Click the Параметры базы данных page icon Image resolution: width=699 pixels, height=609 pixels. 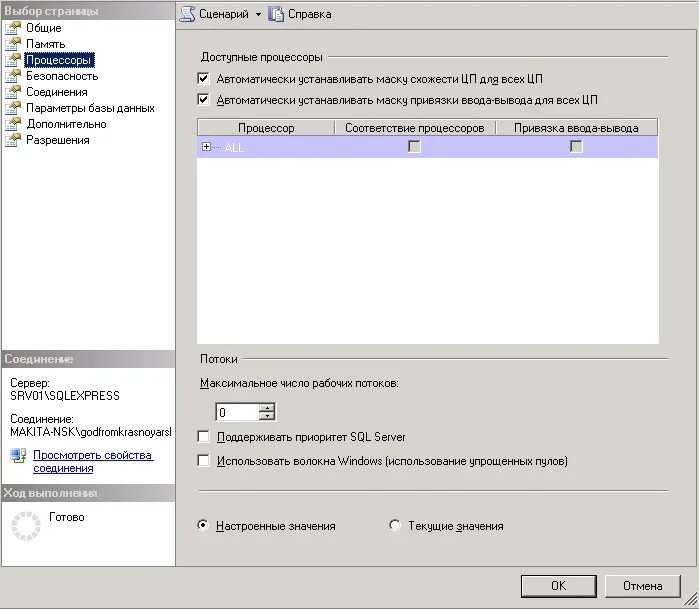point(13,108)
